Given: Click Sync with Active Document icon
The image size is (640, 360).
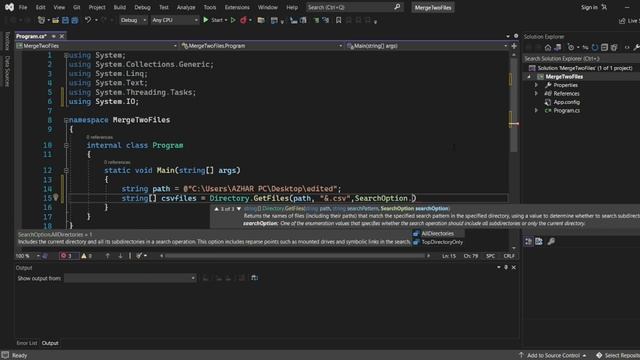Looking at the screenshot, I should pos(585,48).
